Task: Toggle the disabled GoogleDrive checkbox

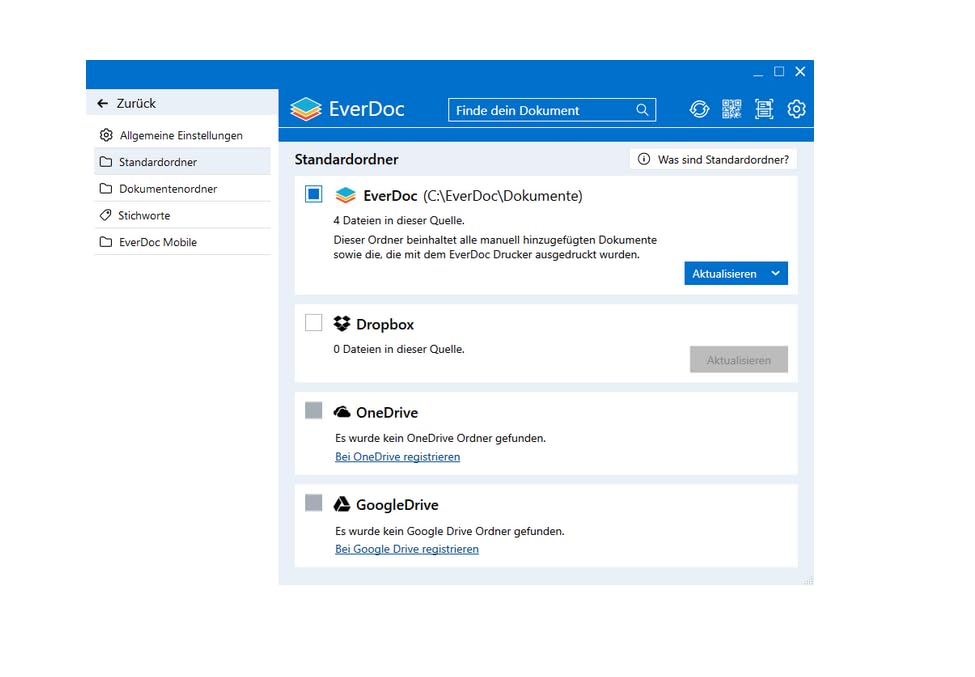Action: click(x=314, y=502)
